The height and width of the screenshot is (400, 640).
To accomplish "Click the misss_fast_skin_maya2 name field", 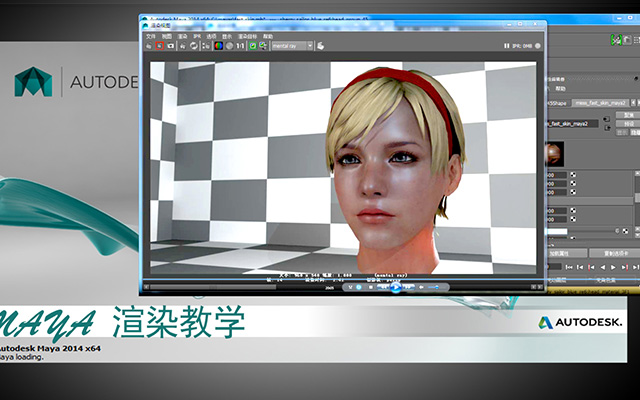I will click(572, 124).
